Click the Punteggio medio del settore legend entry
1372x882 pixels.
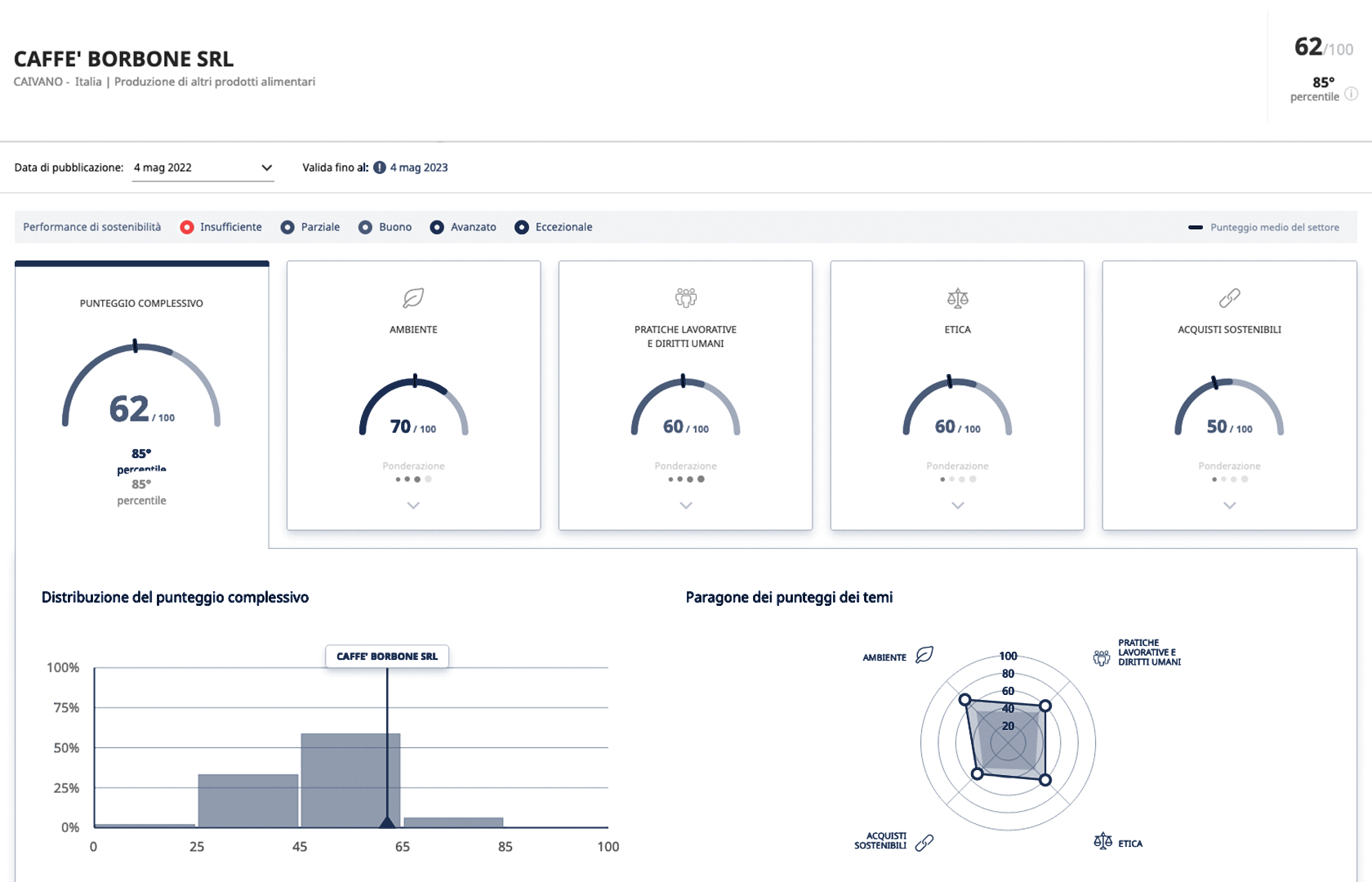point(1264,227)
